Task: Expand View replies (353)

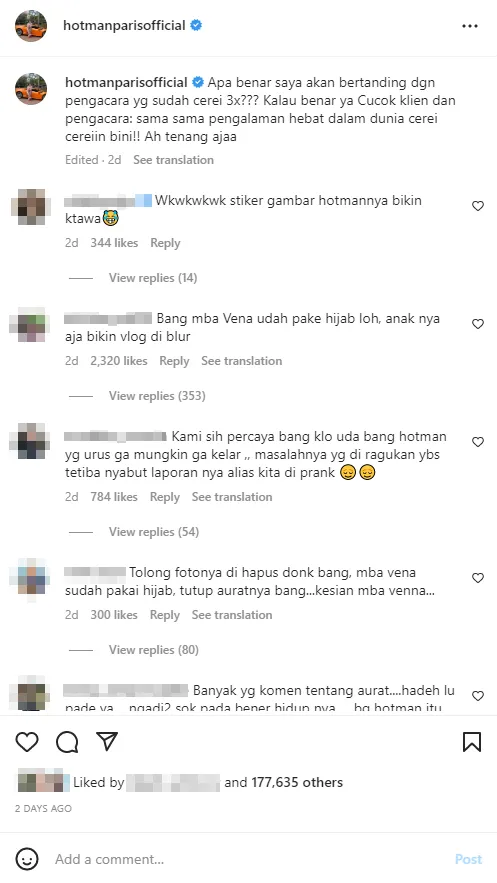Action: [x=157, y=396]
